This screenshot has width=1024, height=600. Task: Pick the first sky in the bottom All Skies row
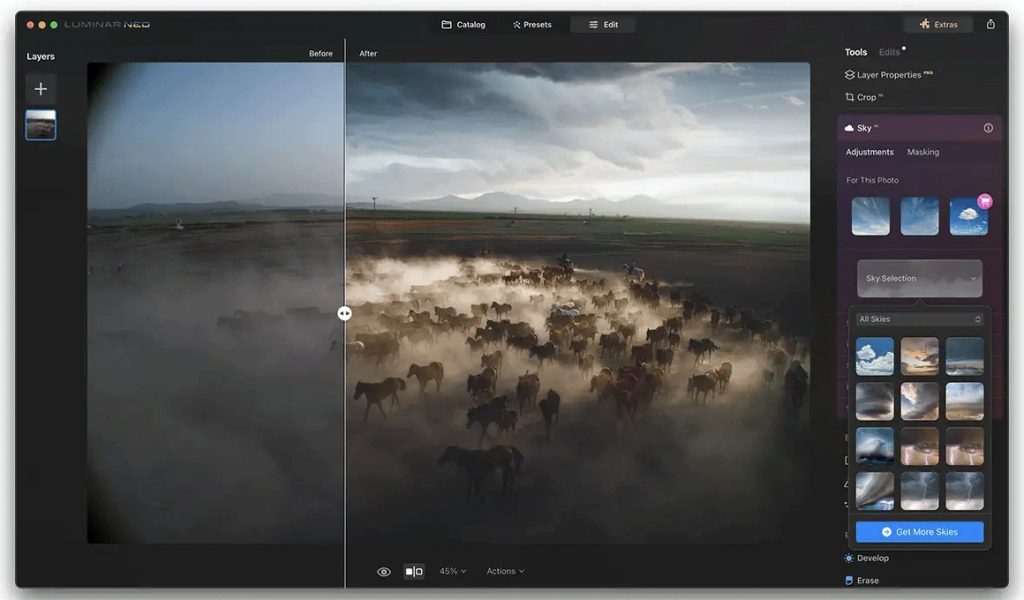(875, 491)
